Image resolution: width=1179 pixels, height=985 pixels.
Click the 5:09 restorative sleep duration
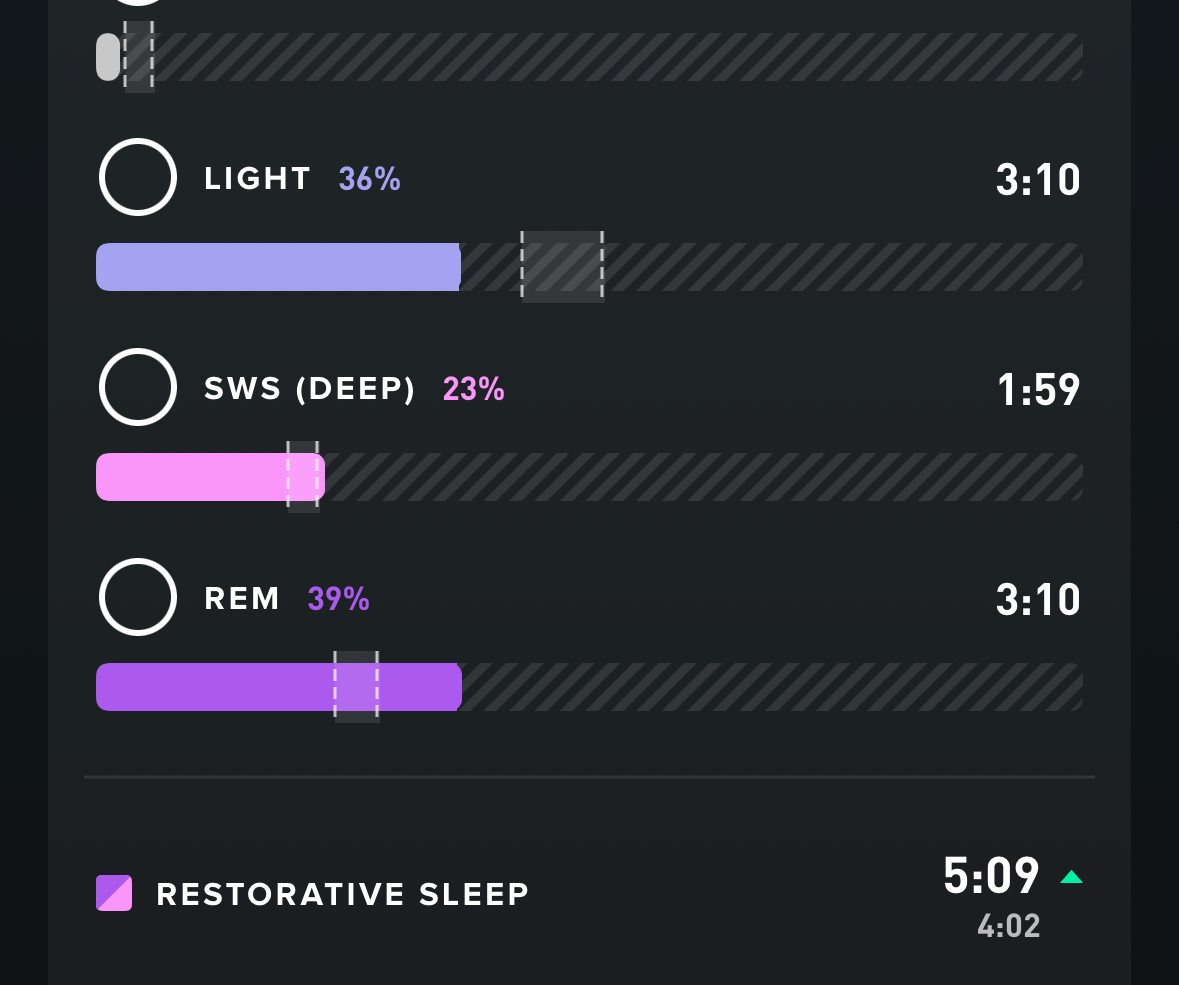pos(991,876)
